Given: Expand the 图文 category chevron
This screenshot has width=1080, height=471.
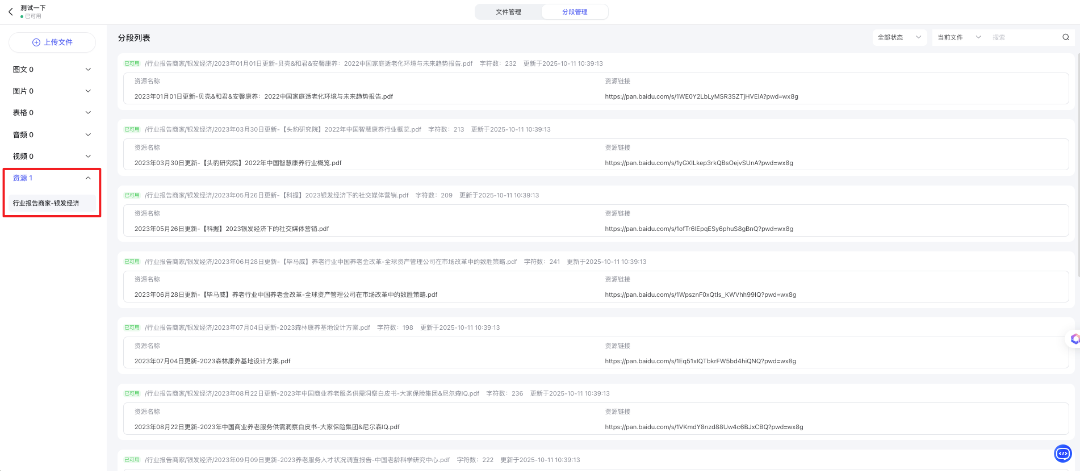Looking at the screenshot, I should coord(89,70).
